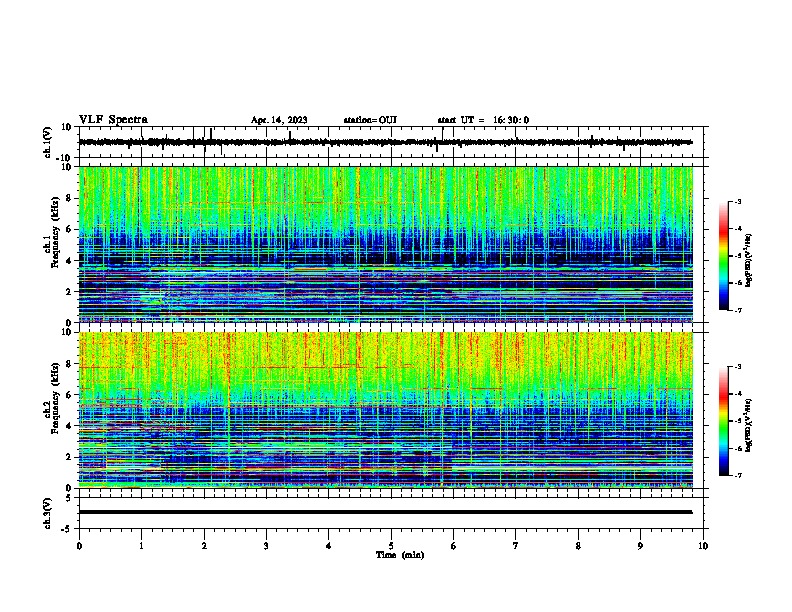Click the "1" tick on Time axis

pyautogui.click(x=141, y=546)
